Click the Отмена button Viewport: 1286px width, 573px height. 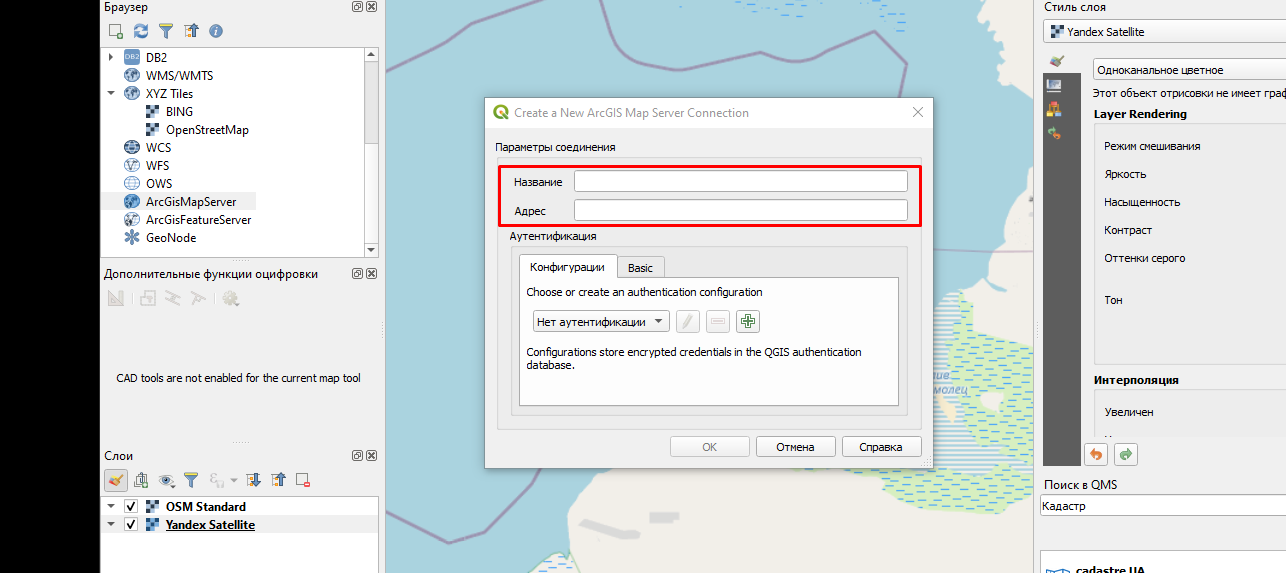pyautogui.click(x=795, y=447)
